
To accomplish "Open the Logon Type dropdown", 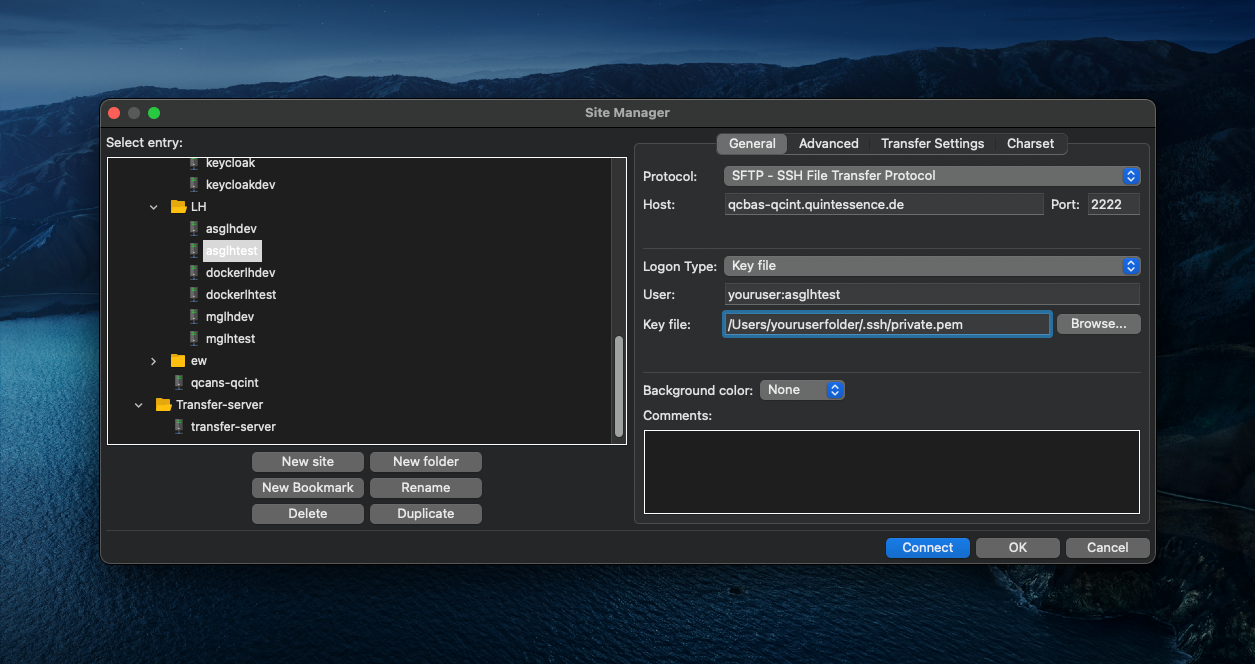I will 931,266.
